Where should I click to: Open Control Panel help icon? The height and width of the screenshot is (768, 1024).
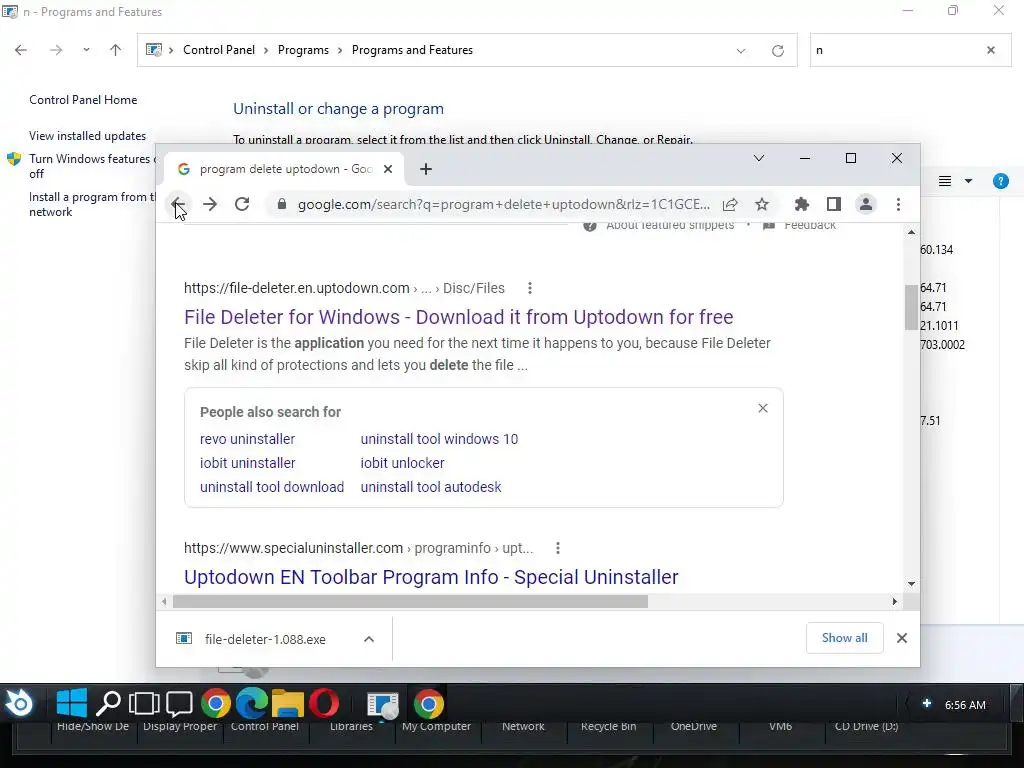[x=1000, y=181]
